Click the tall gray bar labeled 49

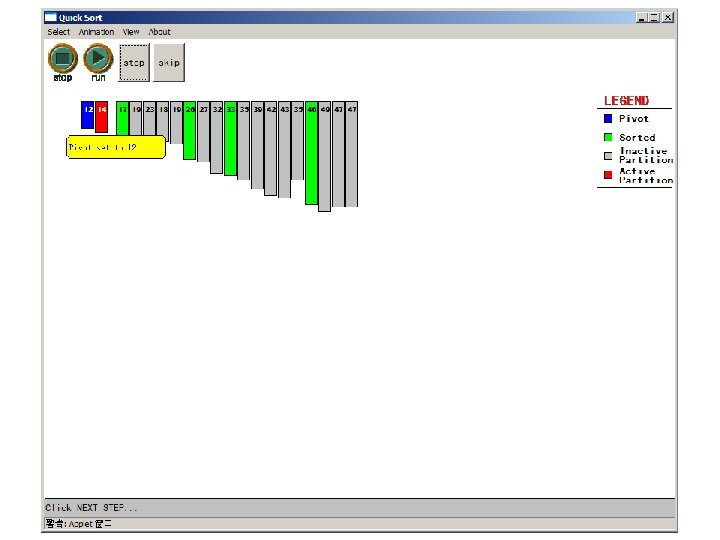pos(325,157)
